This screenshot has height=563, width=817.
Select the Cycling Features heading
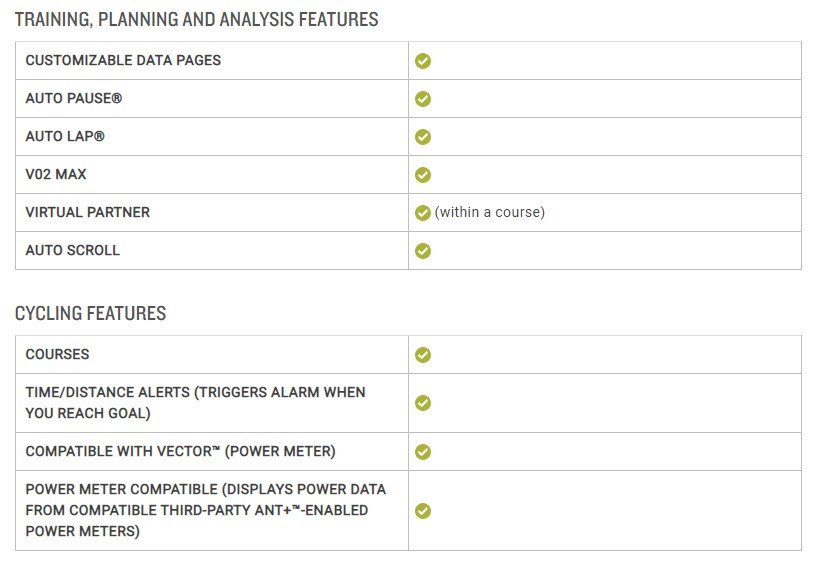click(90, 314)
